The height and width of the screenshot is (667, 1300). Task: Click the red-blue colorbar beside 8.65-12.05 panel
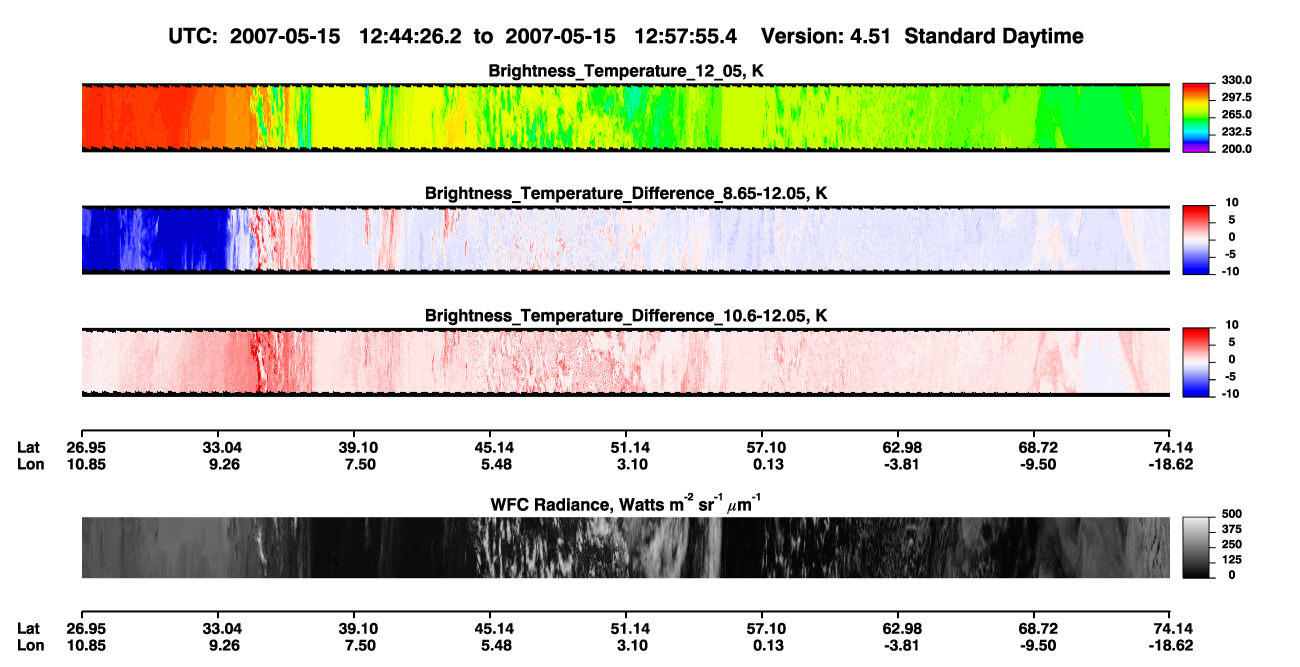pyautogui.click(x=1196, y=240)
